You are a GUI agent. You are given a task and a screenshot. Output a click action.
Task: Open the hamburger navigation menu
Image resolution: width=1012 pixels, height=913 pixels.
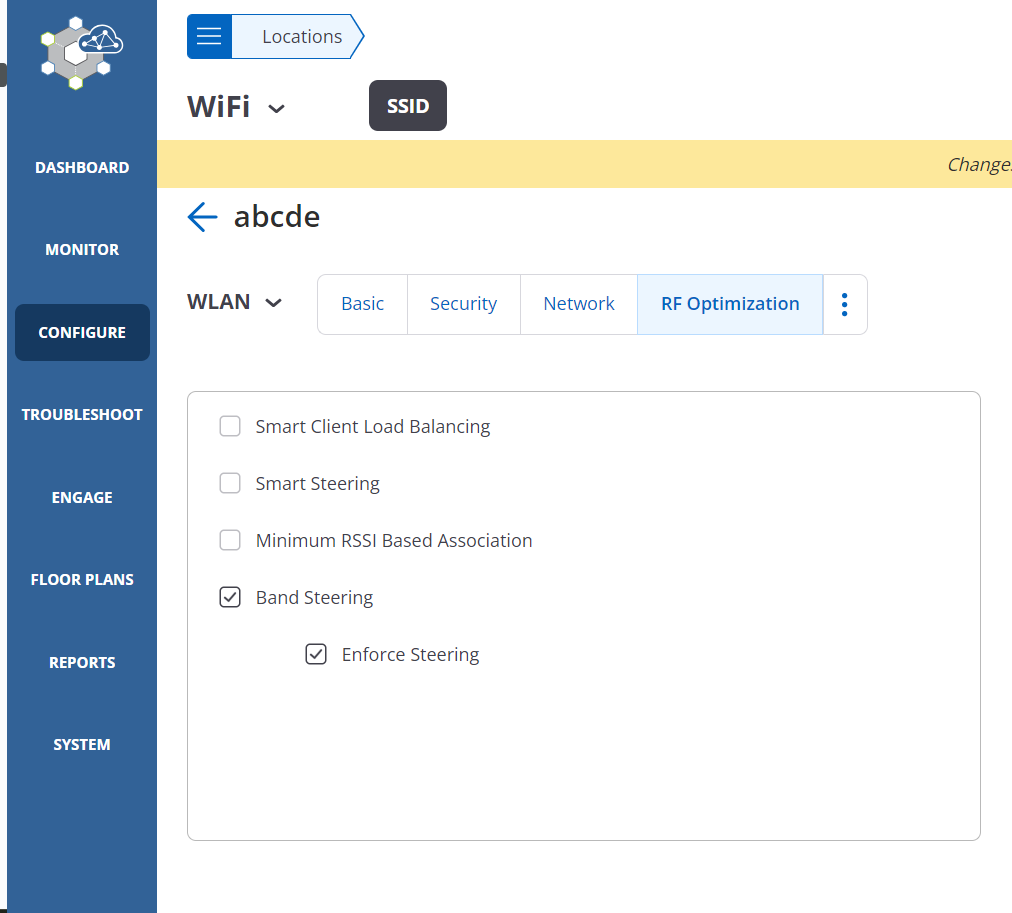point(208,36)
